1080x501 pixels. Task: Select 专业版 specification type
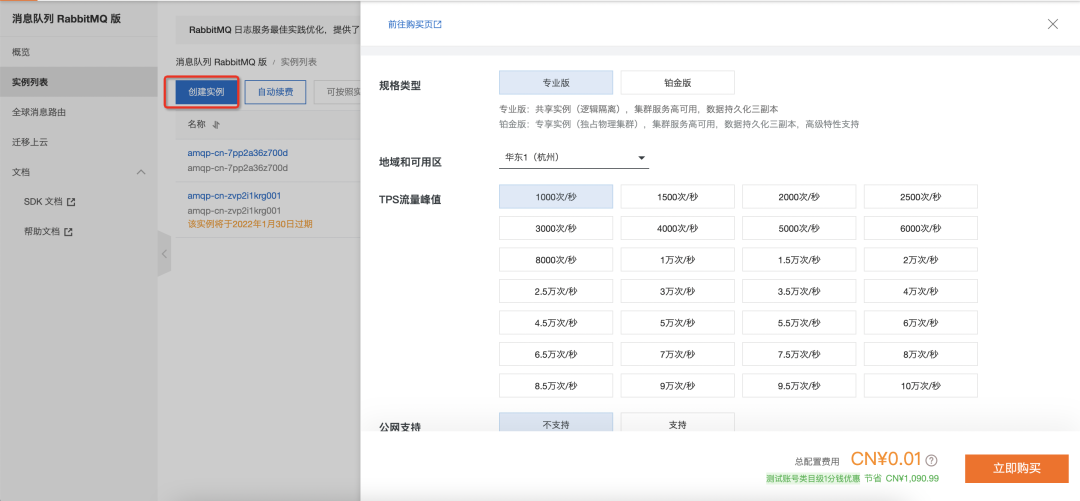click(x=556, y=82)
